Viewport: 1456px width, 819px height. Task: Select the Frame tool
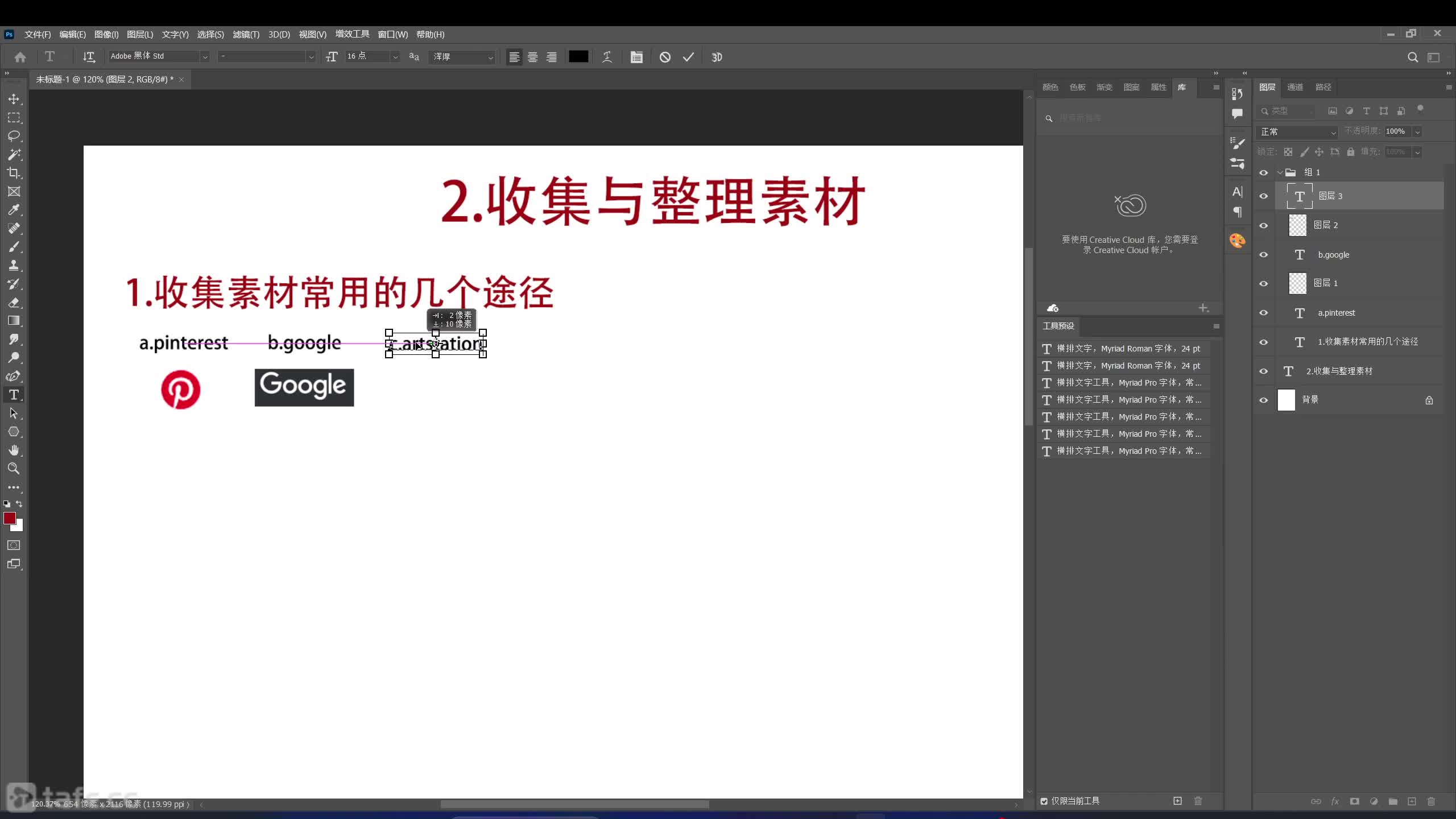14,192
